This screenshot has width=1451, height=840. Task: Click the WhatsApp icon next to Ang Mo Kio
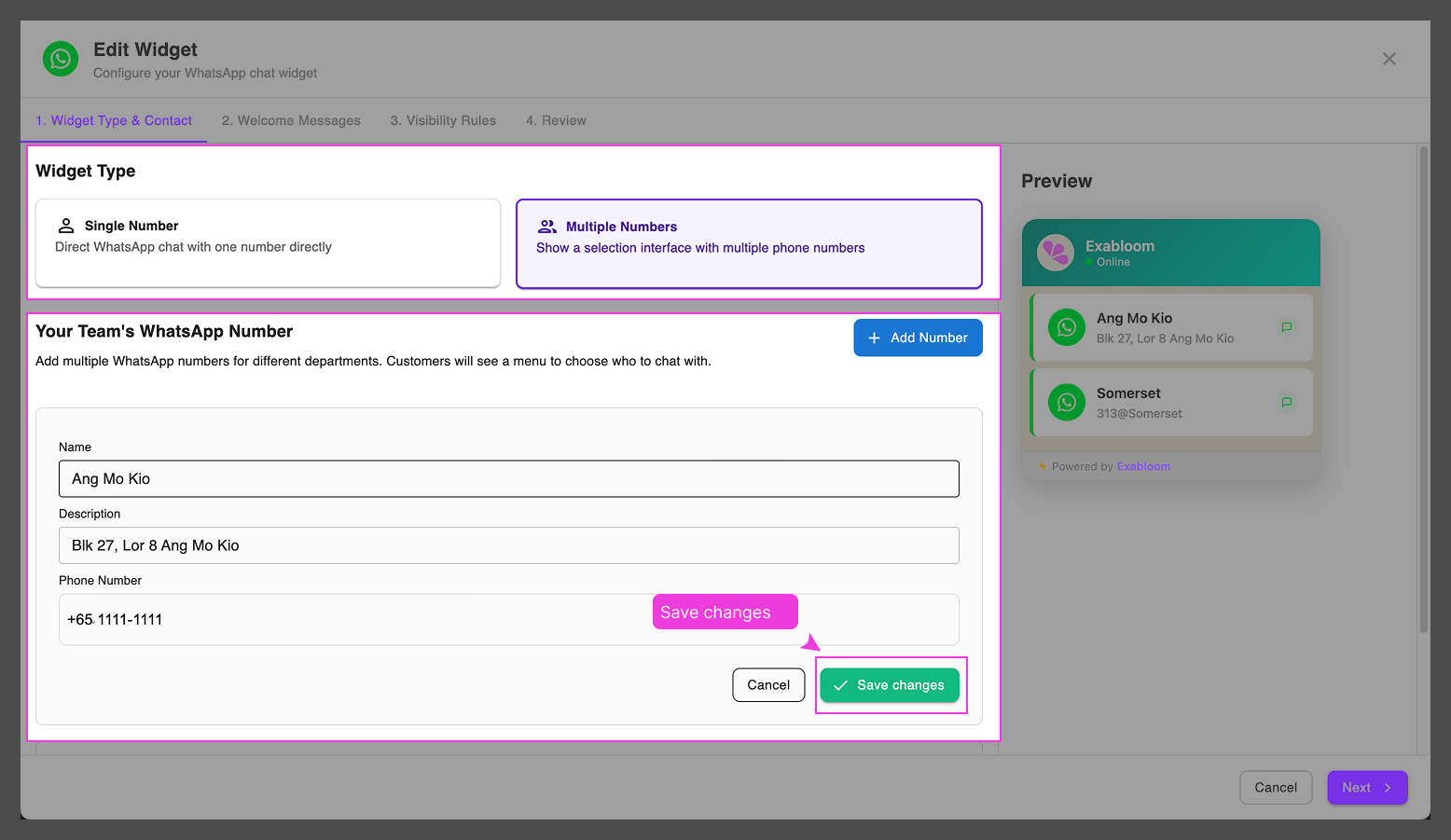[1066, 327]
